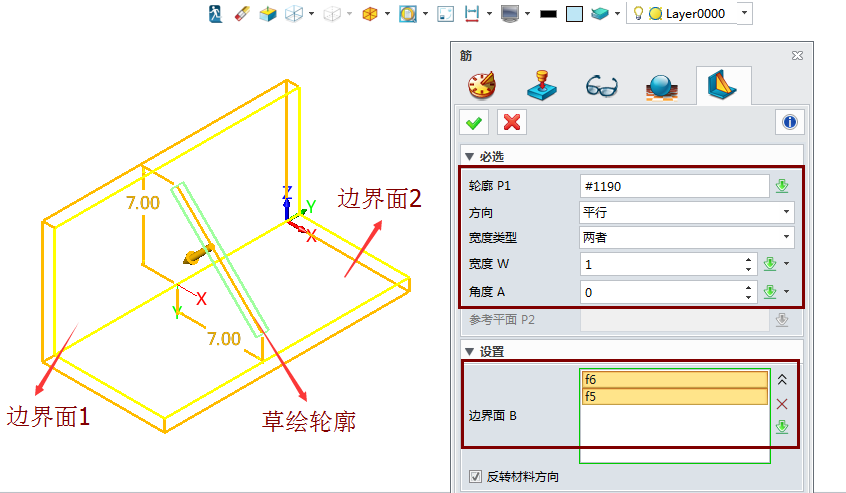
Task: Toggle the Layer0000 light bulb visibility
Action: [637, 14]
